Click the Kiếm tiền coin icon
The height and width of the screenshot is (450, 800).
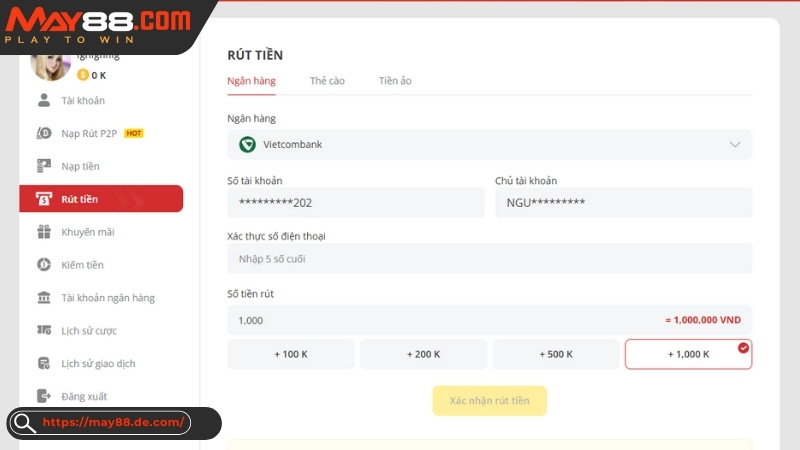point(44,264)
